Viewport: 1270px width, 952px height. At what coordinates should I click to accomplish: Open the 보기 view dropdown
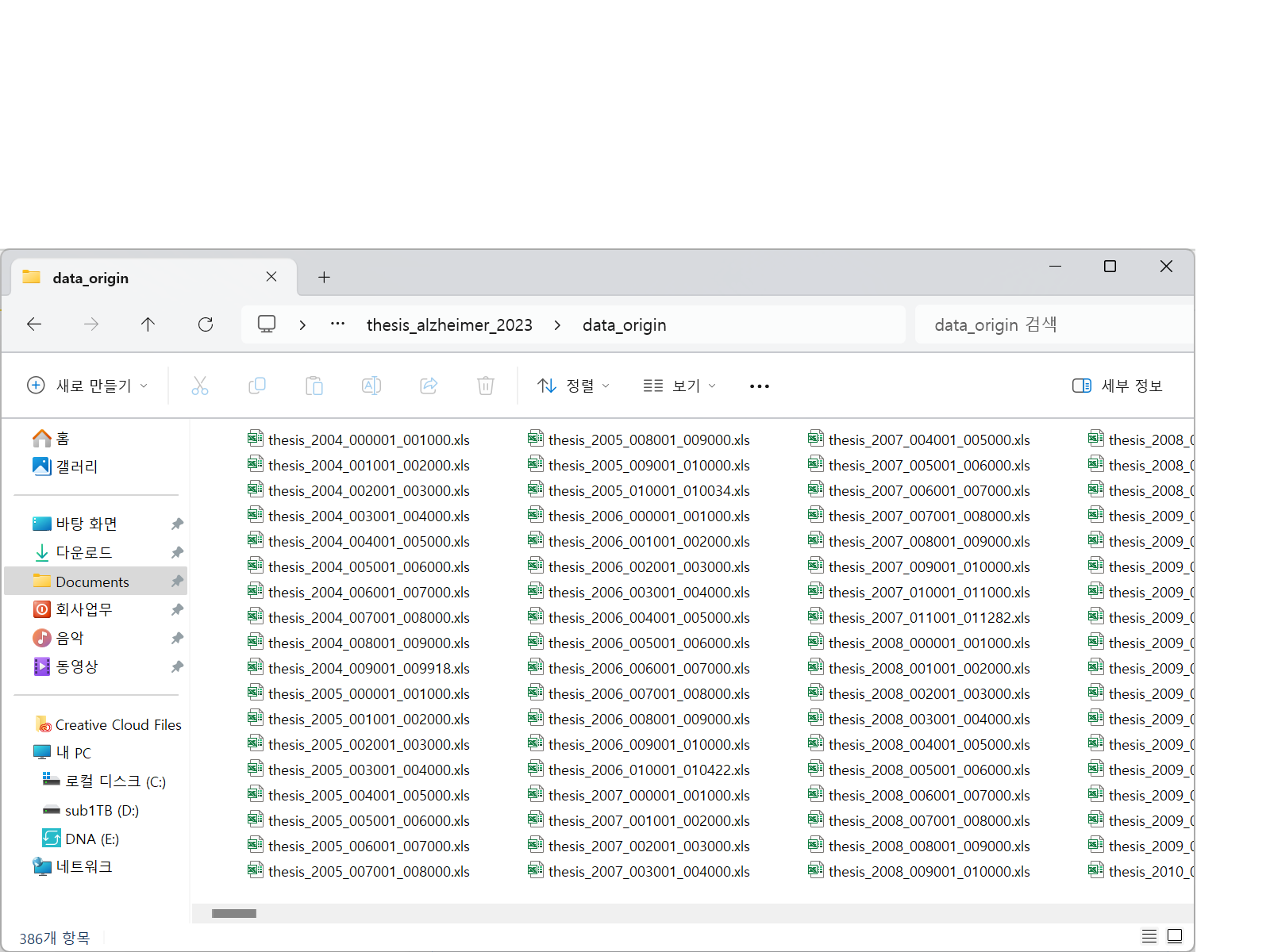[x=679, y=386]
